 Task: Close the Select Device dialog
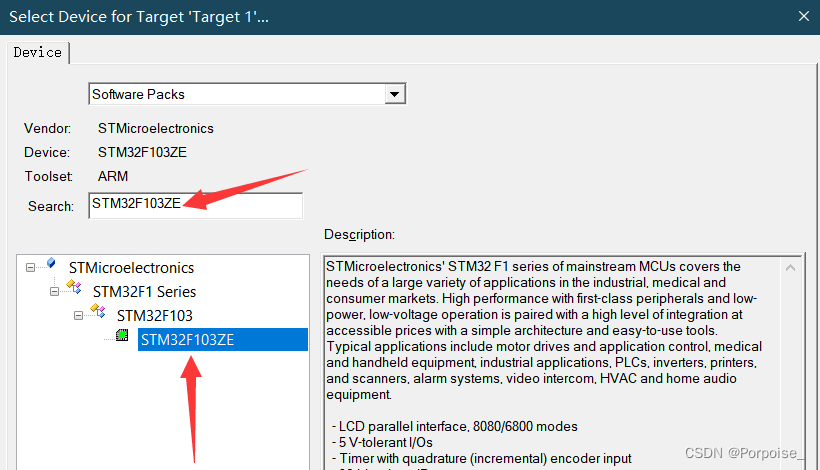(x=804, y=17)
